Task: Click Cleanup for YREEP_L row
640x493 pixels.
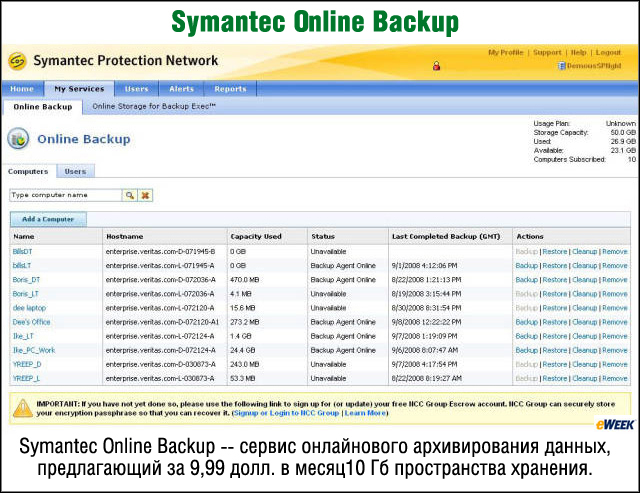Action: 584,378
